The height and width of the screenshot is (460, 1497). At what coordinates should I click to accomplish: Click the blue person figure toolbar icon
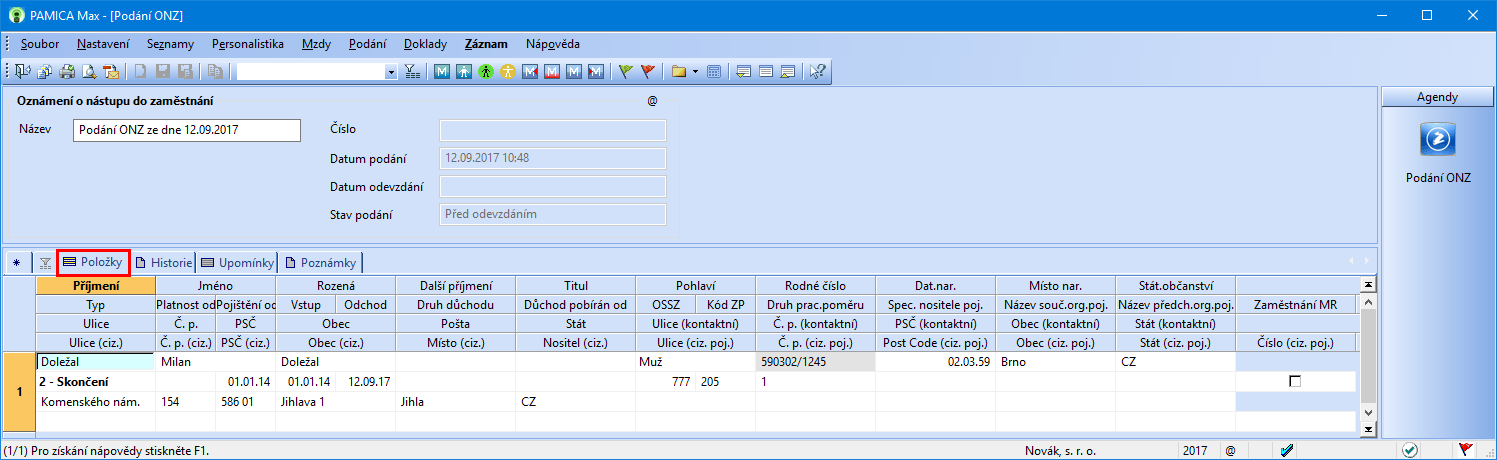pos(464,71)
